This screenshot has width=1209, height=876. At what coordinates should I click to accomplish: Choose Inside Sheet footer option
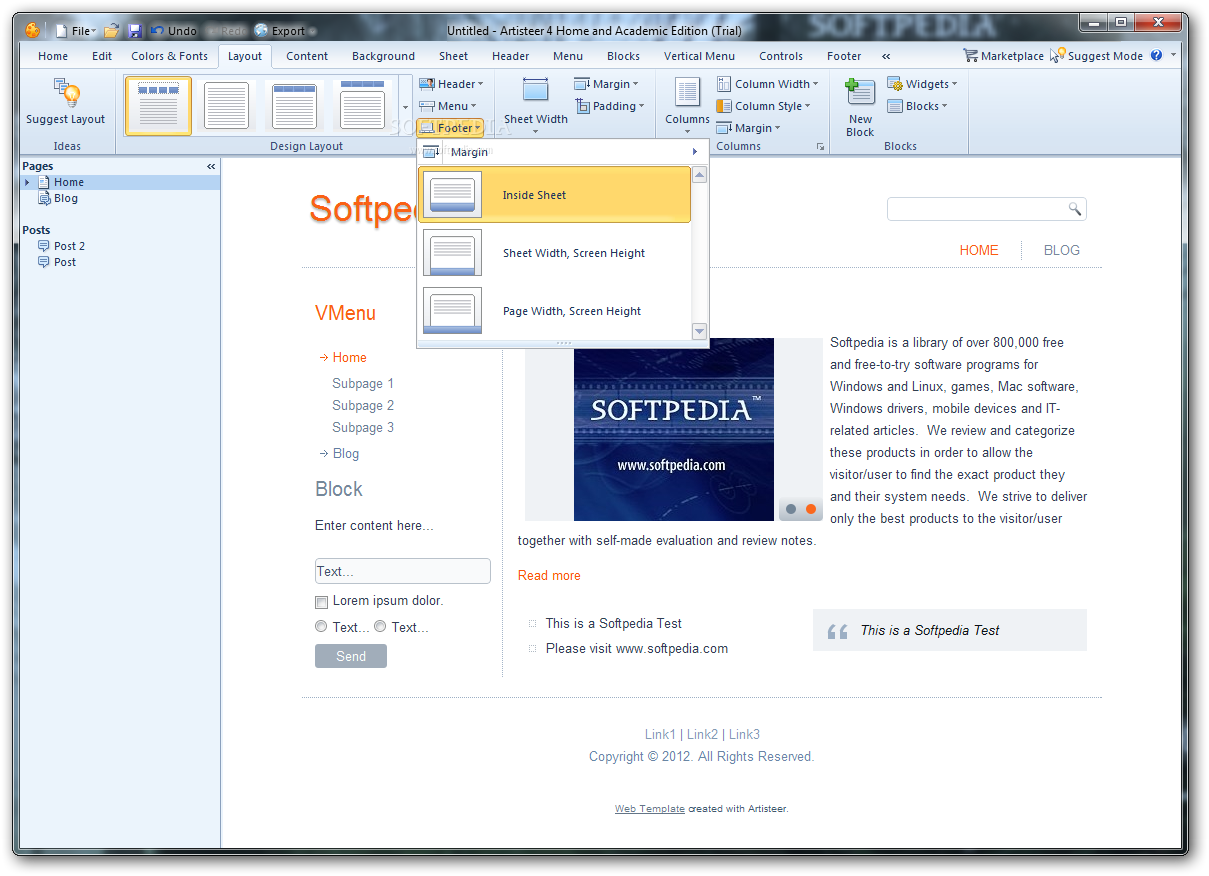555,195
